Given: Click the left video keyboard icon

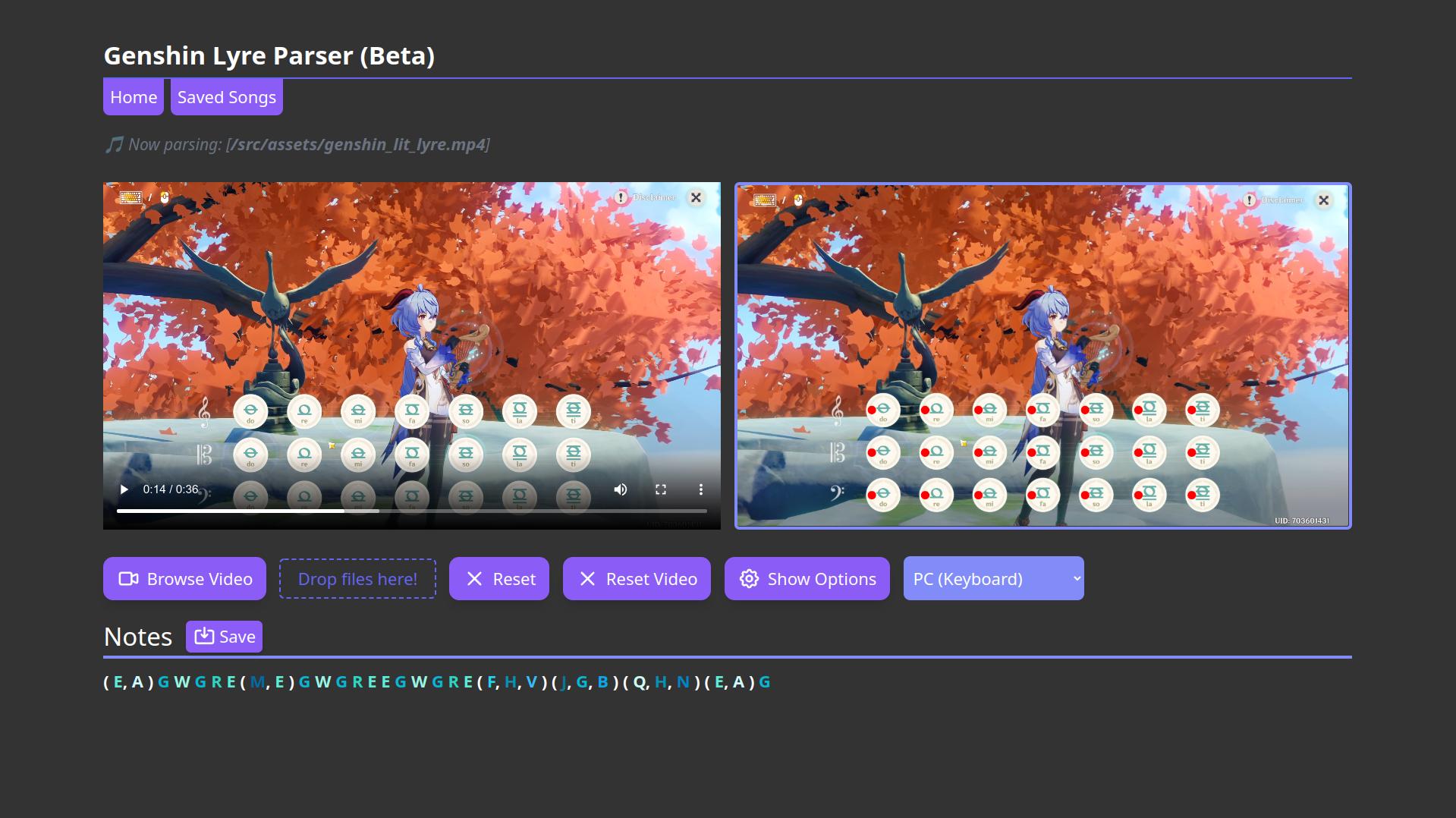Looking at the screenshot, I should click(x=131, y=197).
